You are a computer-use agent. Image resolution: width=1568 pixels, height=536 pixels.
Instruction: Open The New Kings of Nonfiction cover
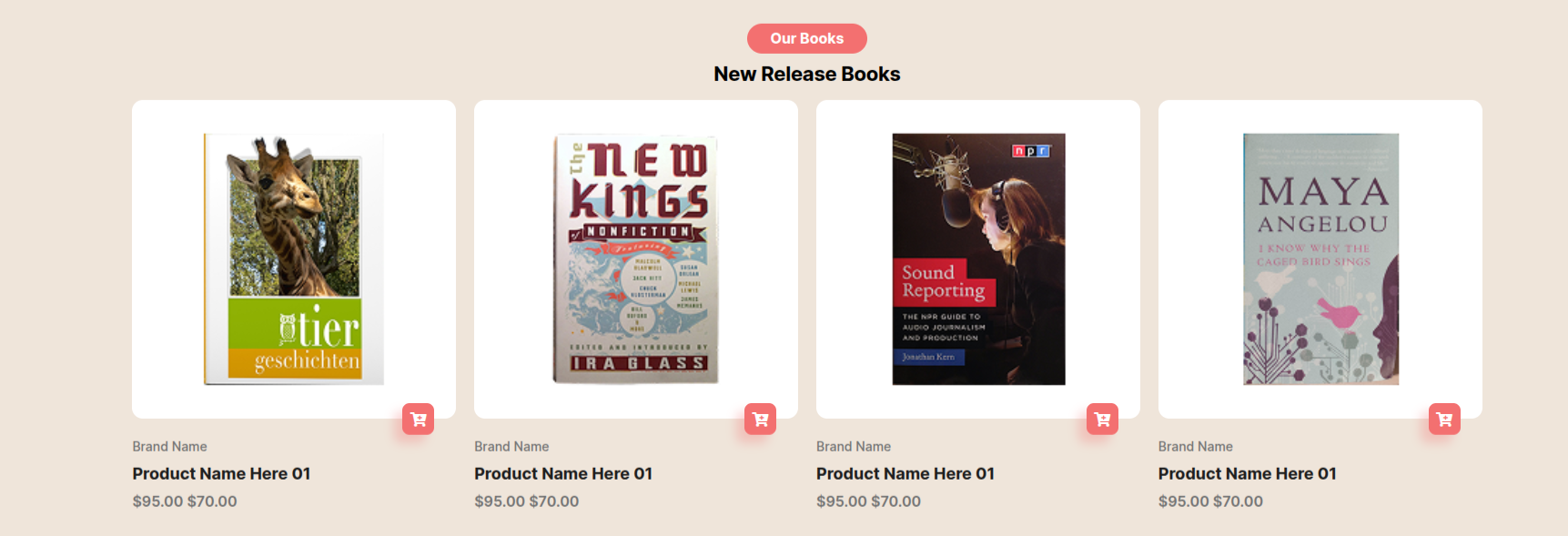636,259
